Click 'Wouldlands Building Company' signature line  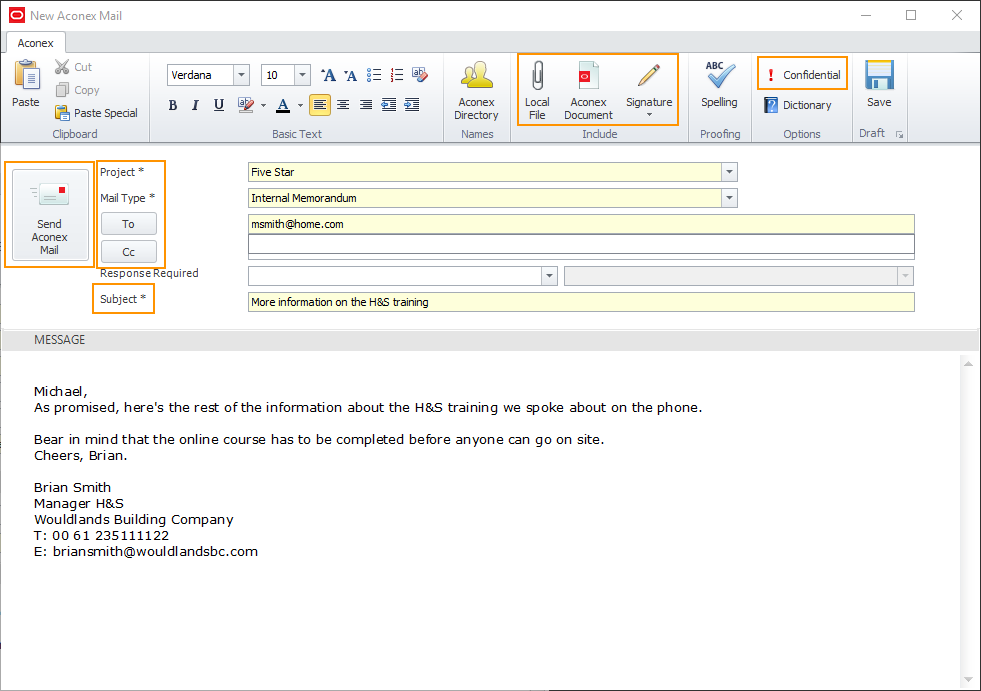tap(134, 520)
